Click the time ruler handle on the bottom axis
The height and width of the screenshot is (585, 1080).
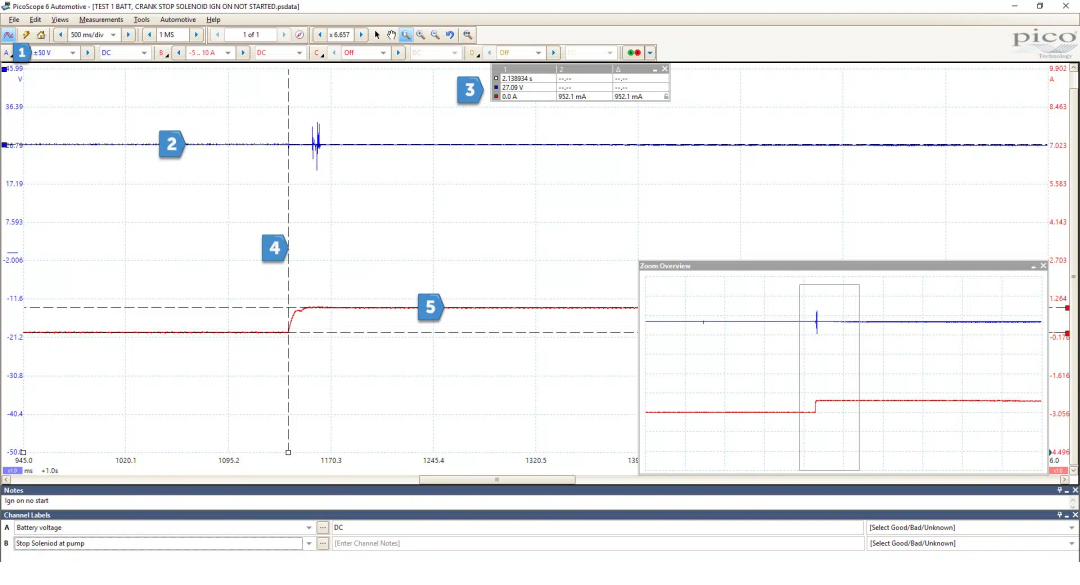click(288, 452)
